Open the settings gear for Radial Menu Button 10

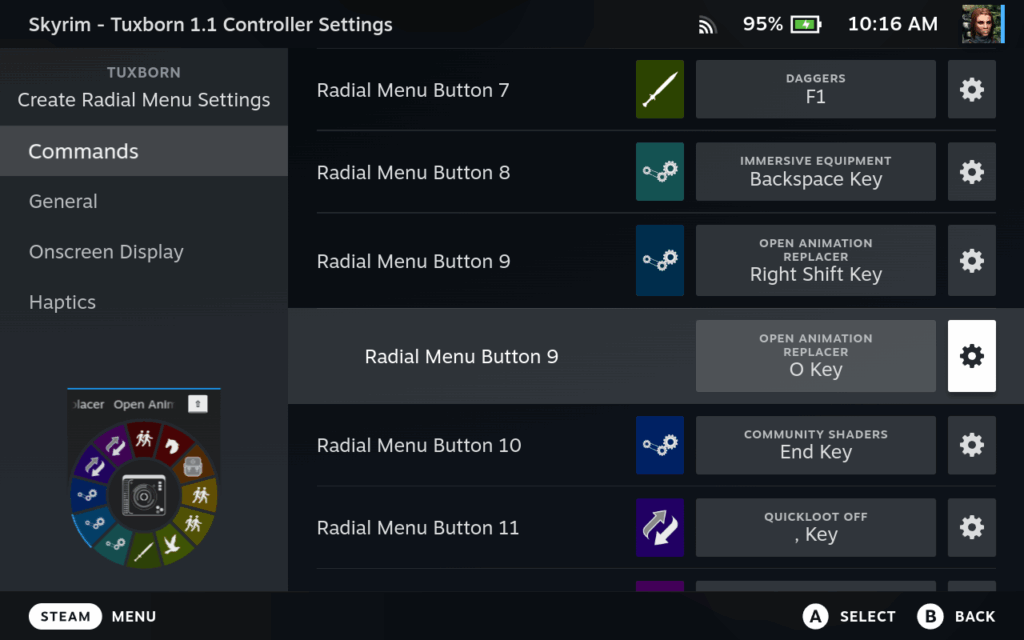[971, 445]
